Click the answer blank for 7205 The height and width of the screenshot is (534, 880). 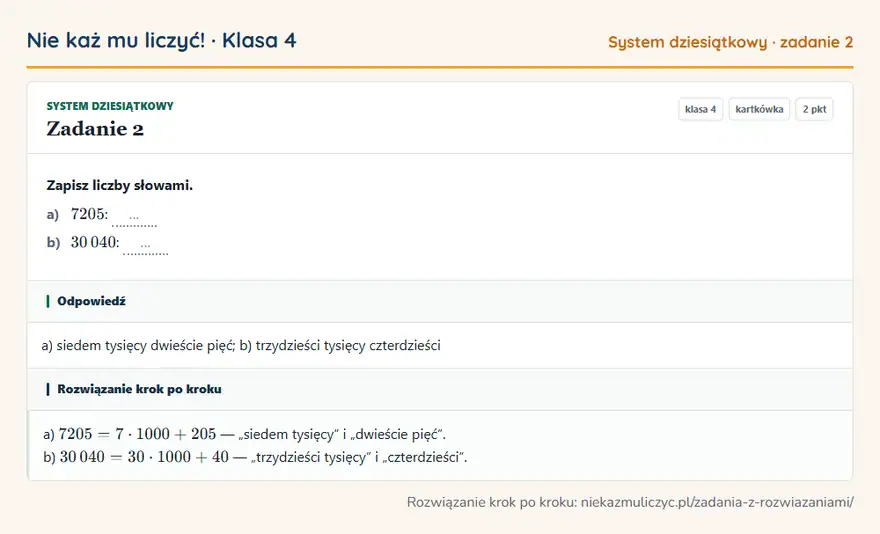(134, 217)
